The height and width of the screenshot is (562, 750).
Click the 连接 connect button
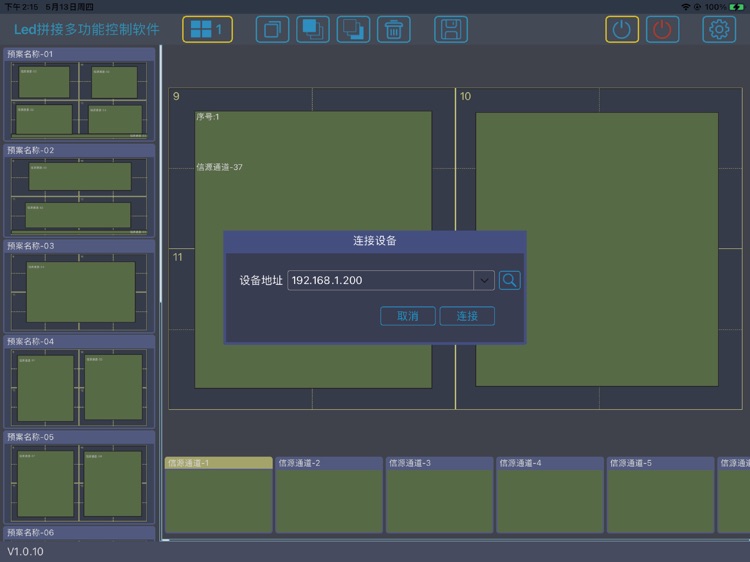tap(467, 316)
